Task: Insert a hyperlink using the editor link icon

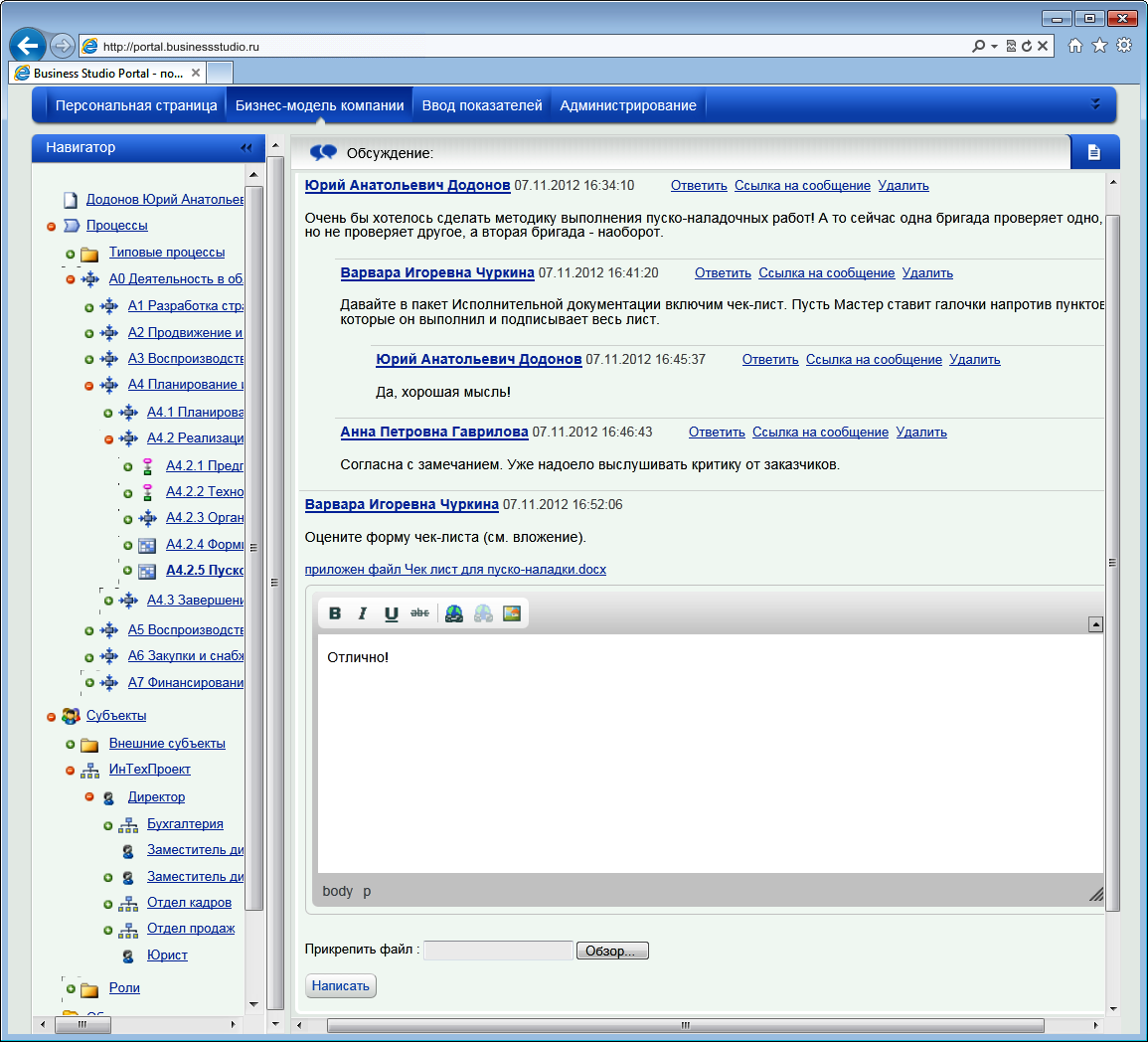Action: coord(454,613)
